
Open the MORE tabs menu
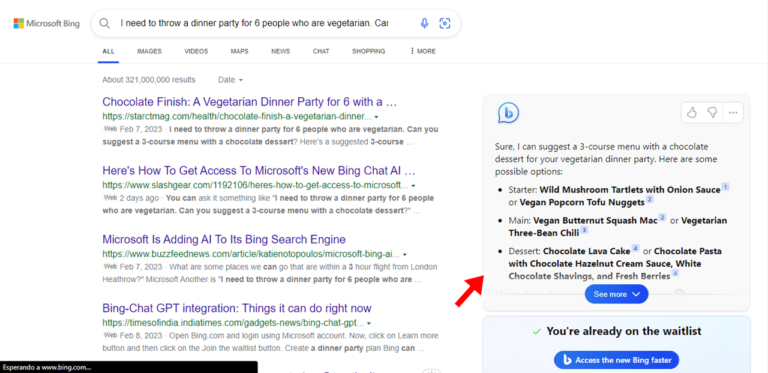tap(423, 51)
